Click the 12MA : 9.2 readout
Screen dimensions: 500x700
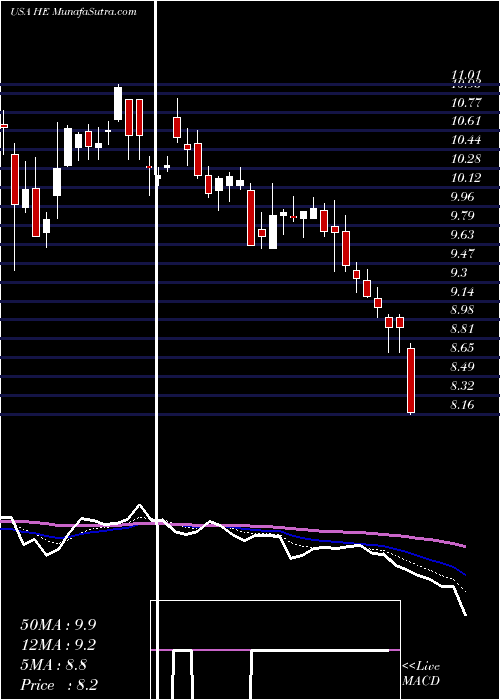coord(58,645)
